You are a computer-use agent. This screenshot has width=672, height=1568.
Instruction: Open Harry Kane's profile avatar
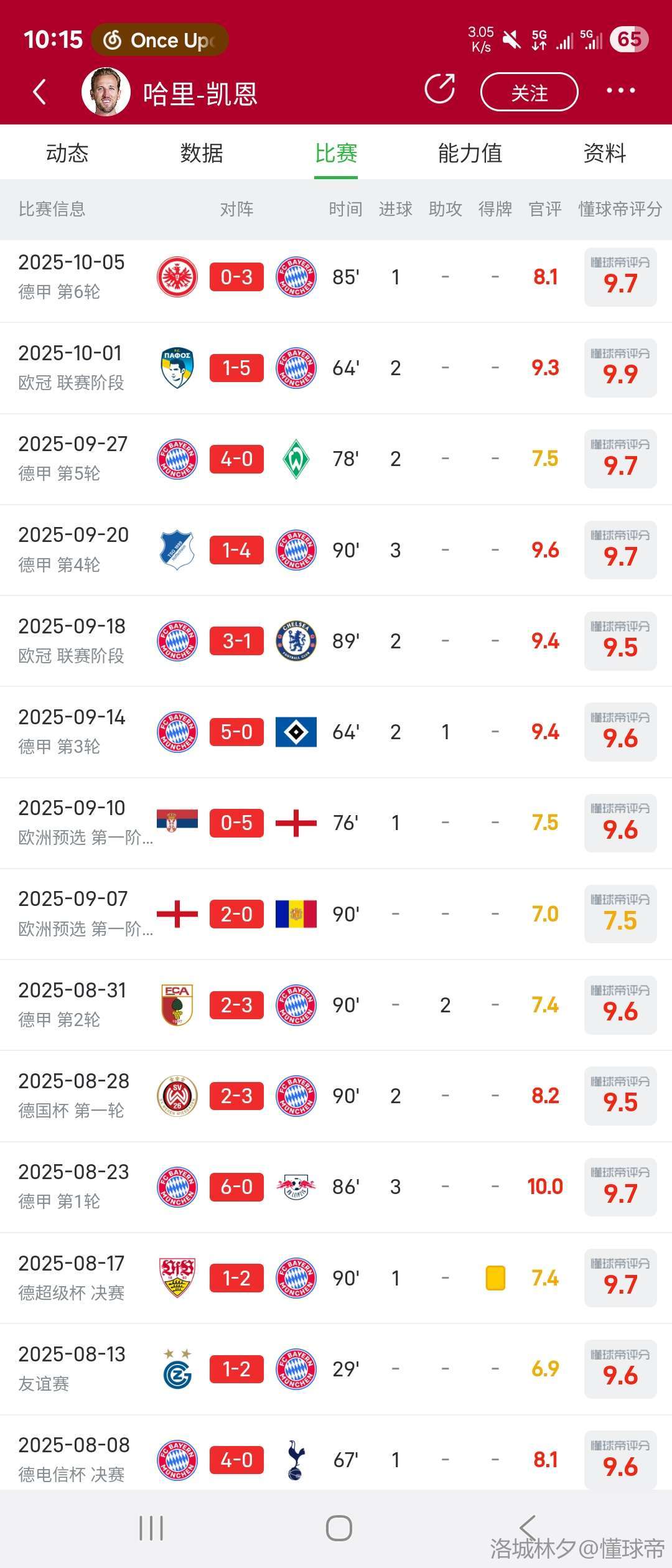pos(106,92)
